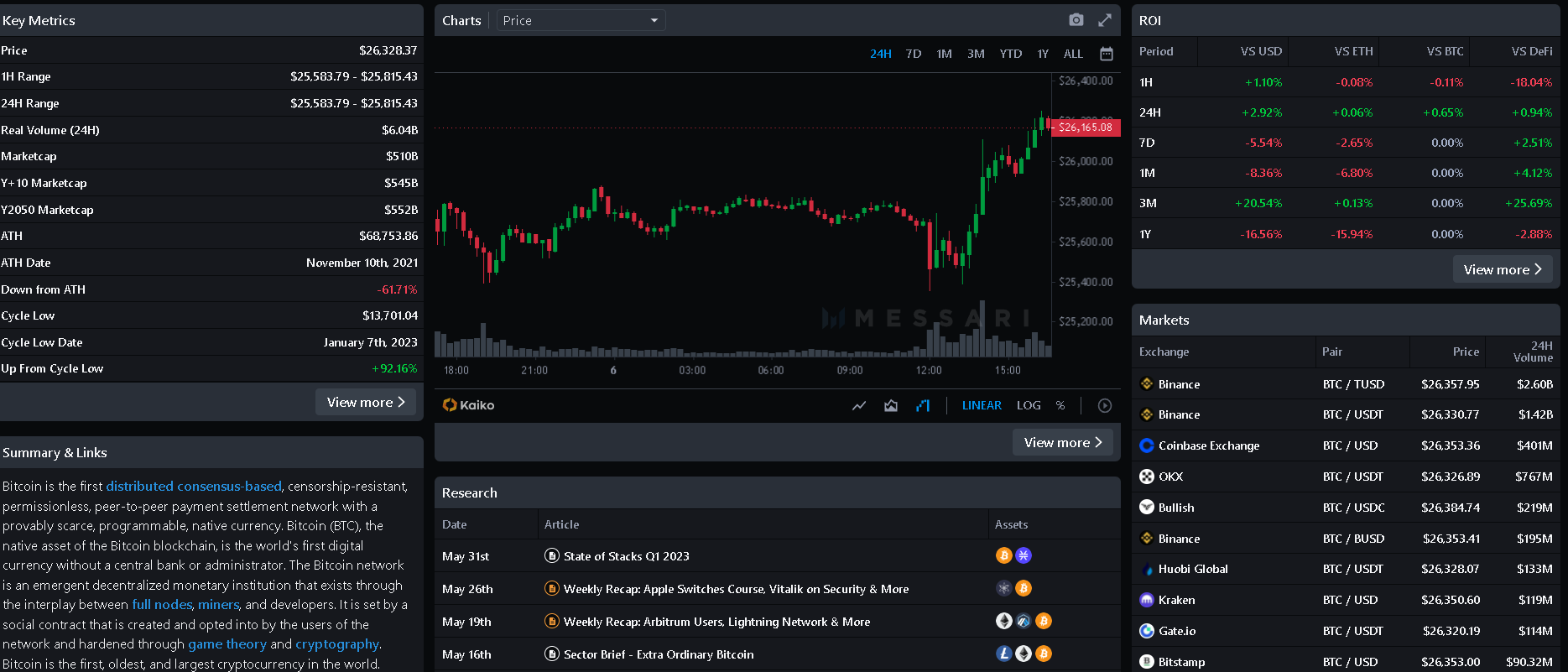Click the VS DeFi column header
The width and height of the screenshot is (1568, 672).
pos(1532,51)
